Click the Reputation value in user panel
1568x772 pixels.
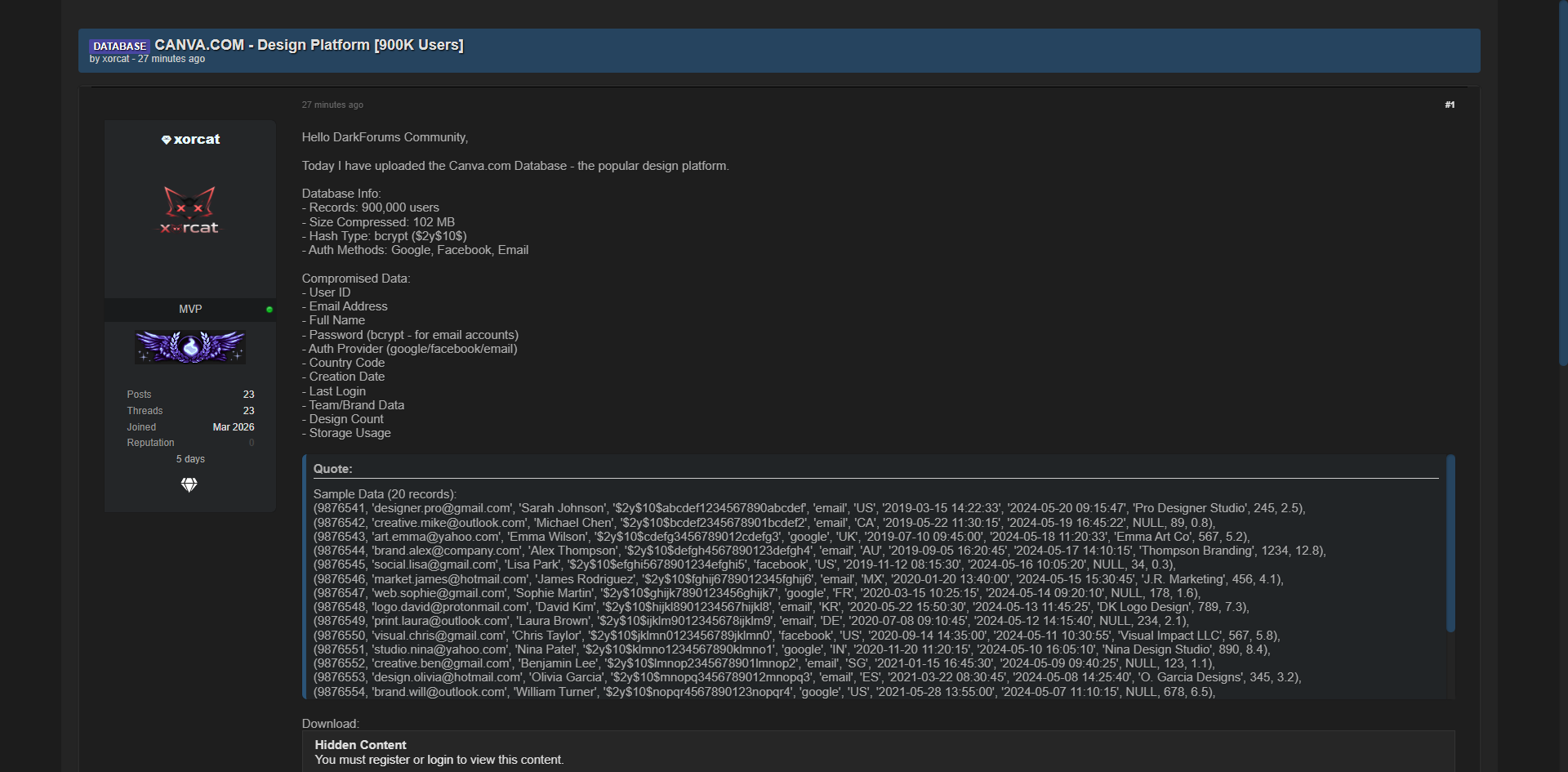click(x=252, y=443)
